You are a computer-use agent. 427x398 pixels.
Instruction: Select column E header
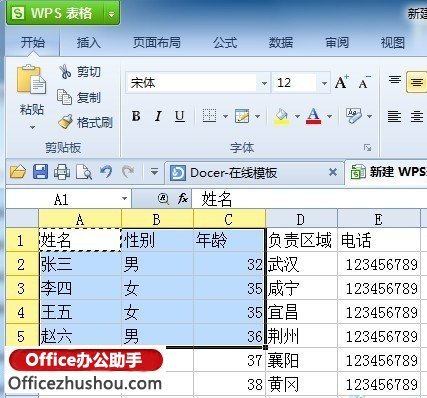(378, 219)
